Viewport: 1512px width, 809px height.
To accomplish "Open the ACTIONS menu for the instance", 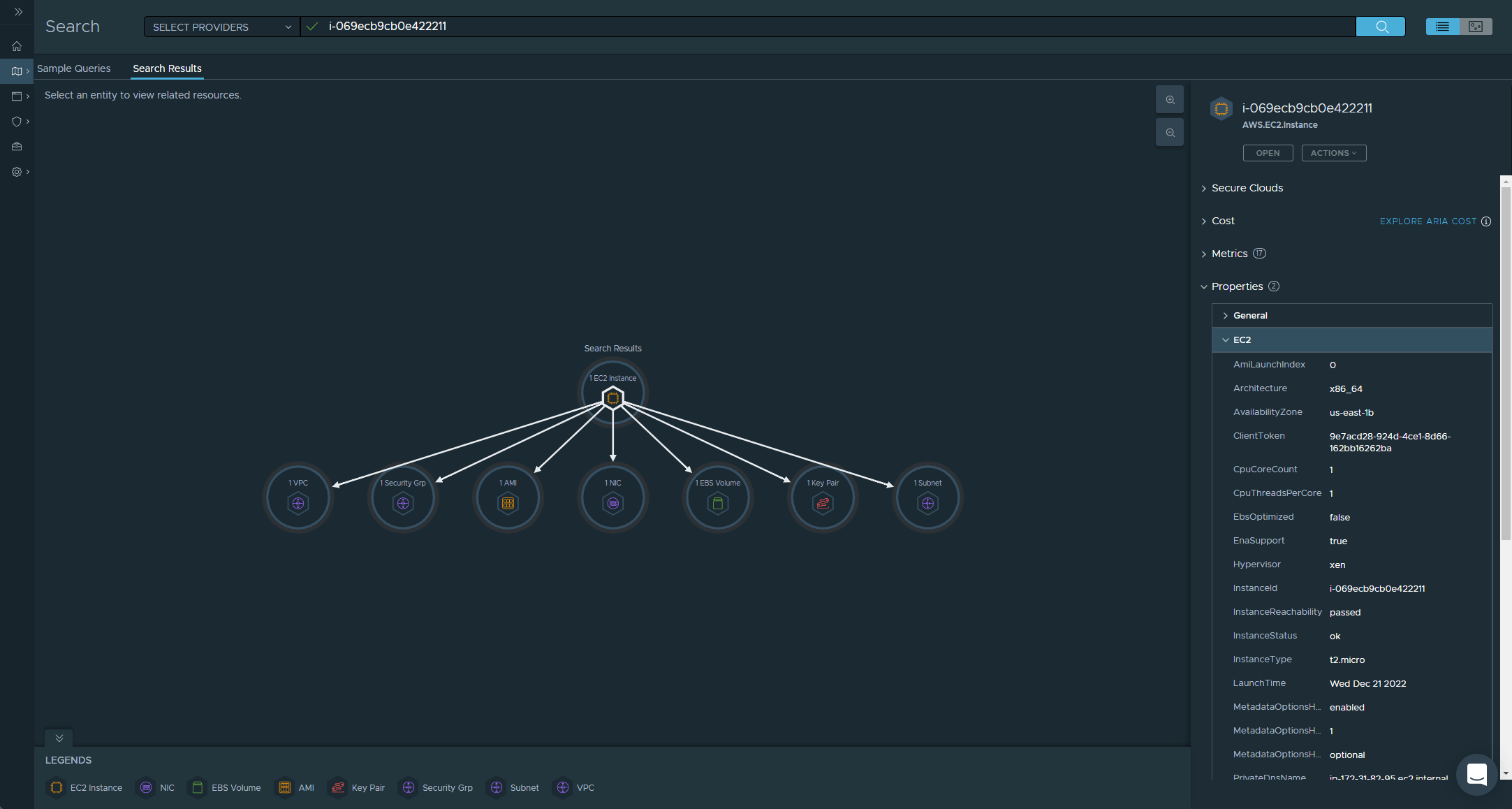I will click(1333, 152).
